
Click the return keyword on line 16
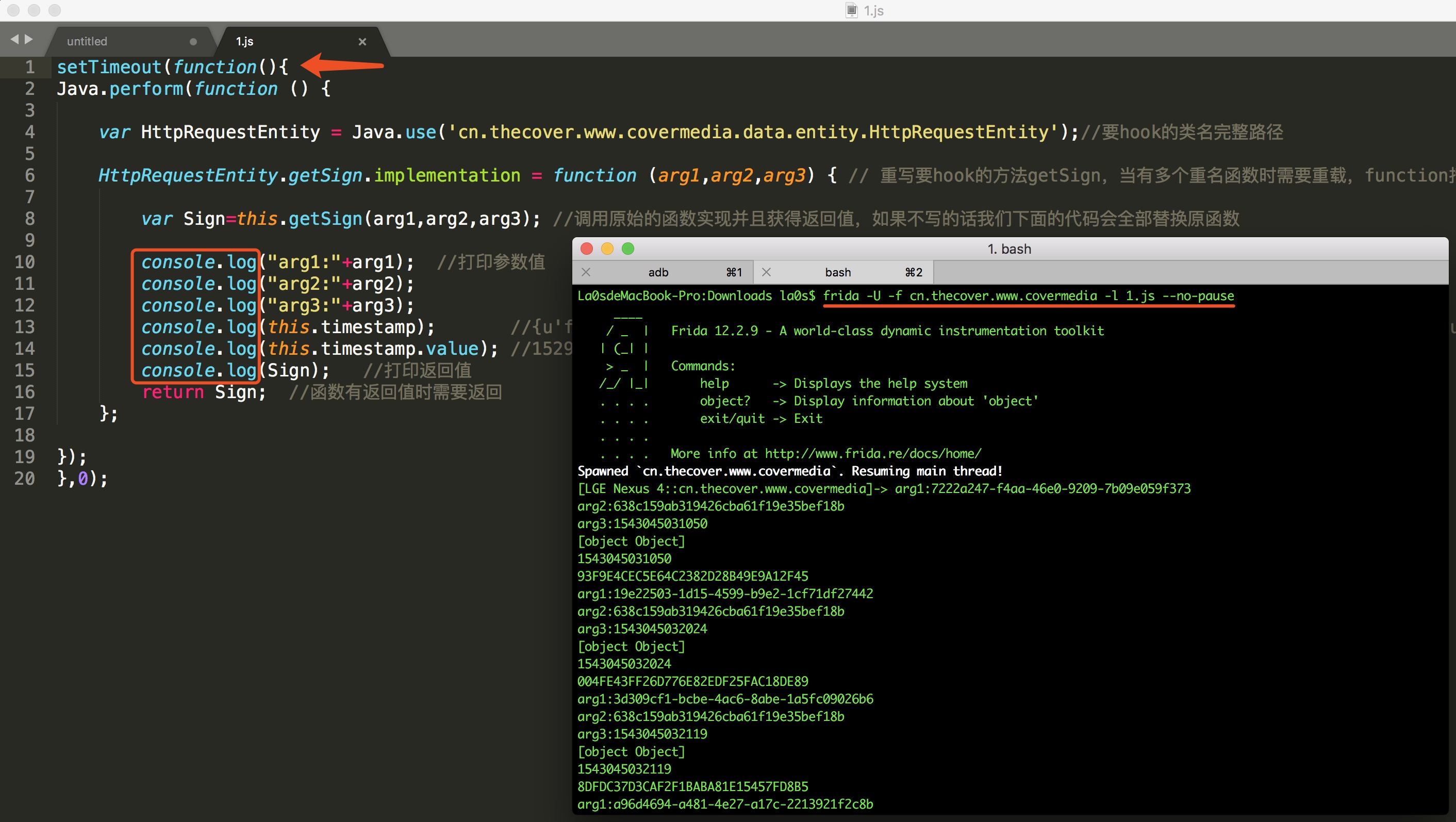click(x=172, y=392)
